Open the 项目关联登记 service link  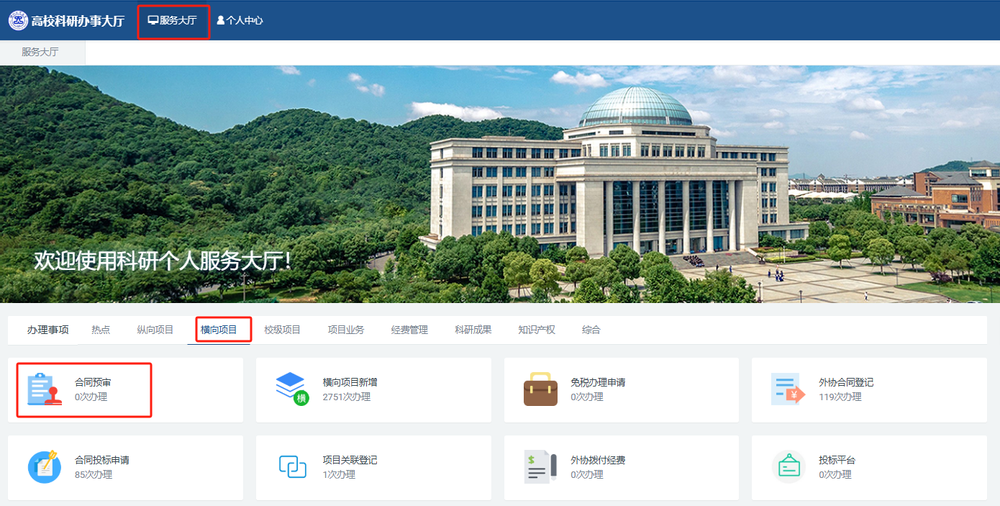350,460
